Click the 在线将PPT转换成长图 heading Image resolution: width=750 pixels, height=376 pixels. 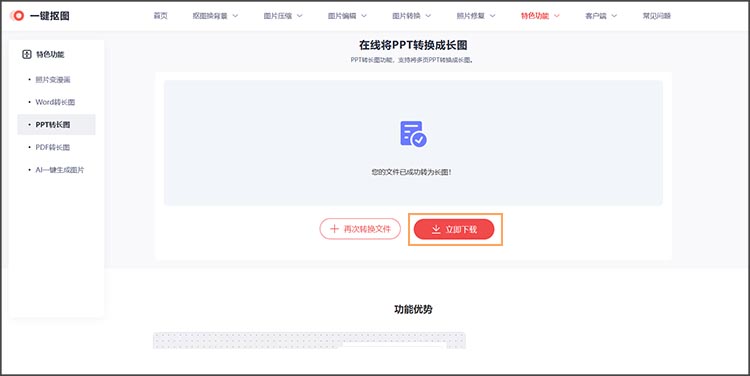tap(413, 45)
